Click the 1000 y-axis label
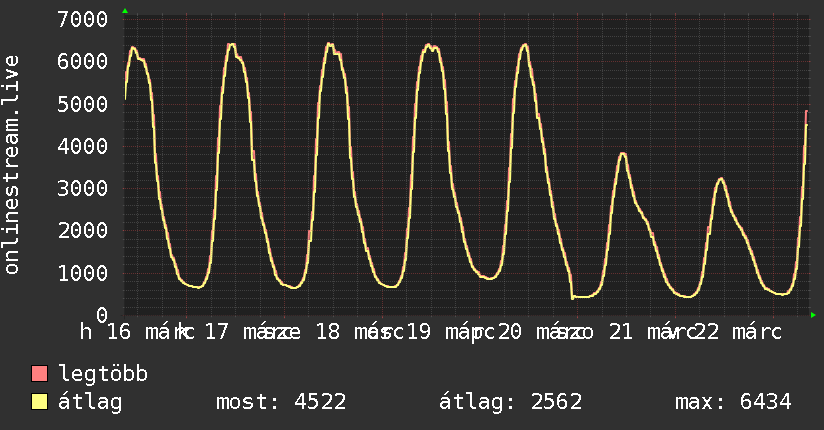This screenshot has width=824, height=430. [x=83, y=273]
